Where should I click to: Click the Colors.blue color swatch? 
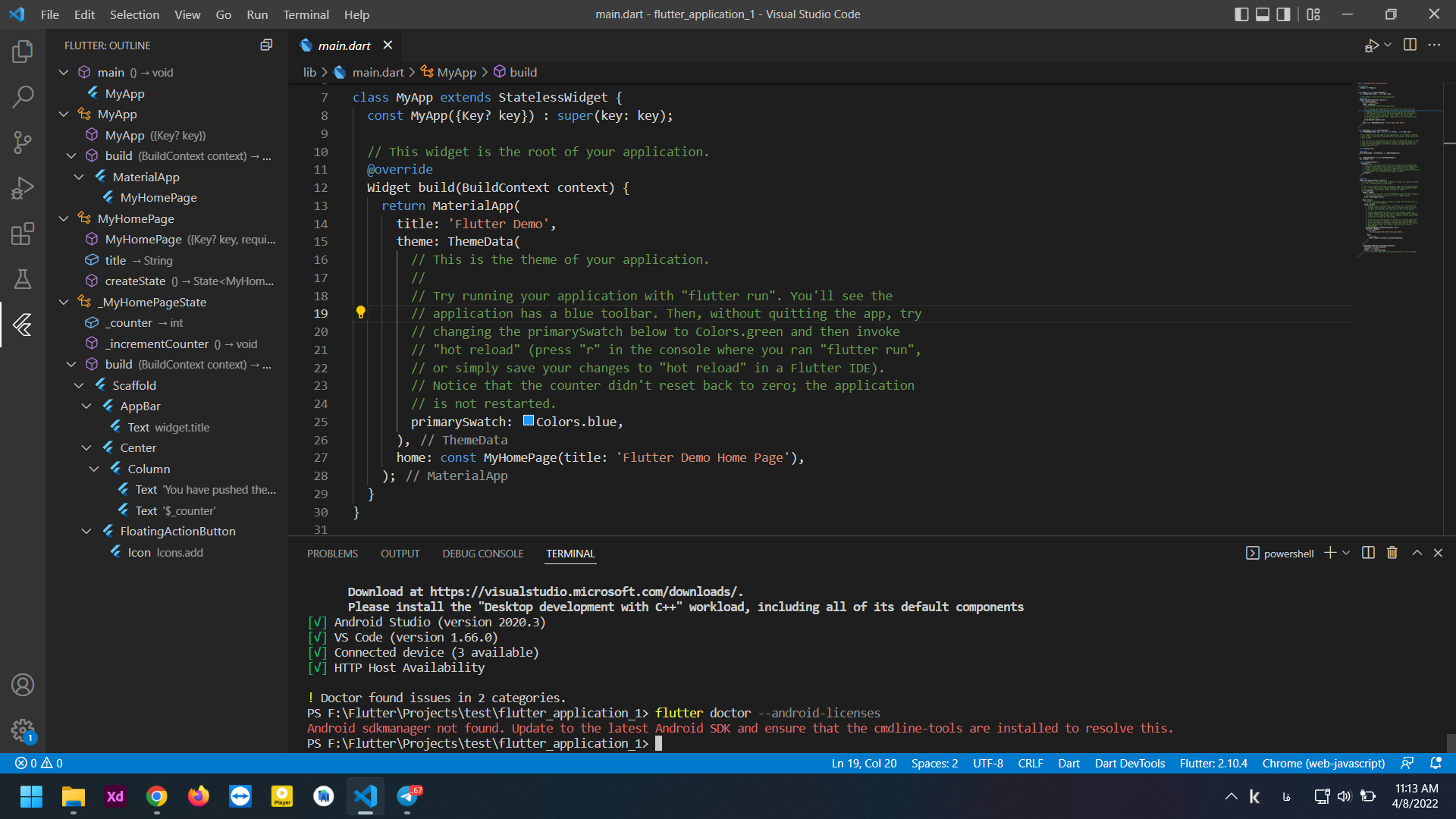529,421
